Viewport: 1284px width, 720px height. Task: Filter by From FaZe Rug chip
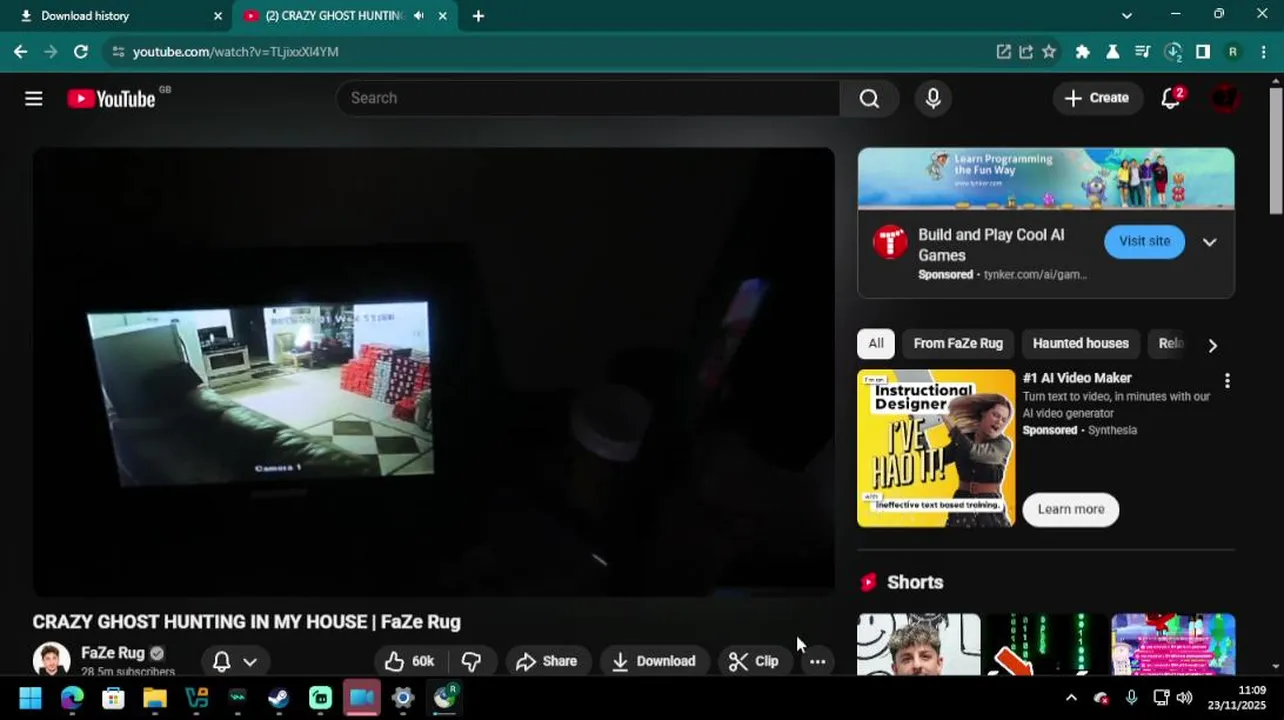(x=958, y=343)
